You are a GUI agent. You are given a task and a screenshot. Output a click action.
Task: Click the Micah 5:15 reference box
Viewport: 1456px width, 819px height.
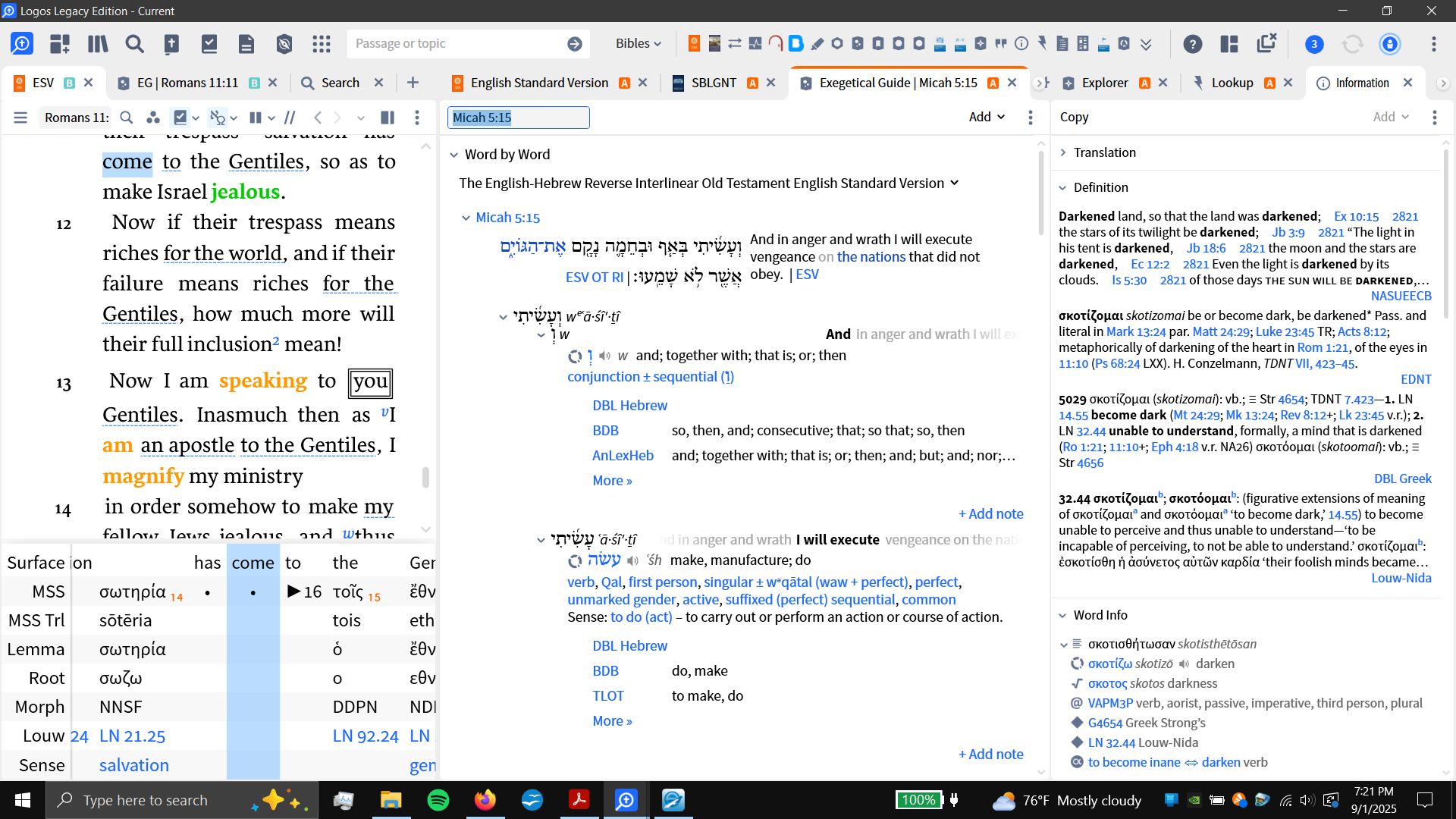pyautogui.click(x=519, y=118)
